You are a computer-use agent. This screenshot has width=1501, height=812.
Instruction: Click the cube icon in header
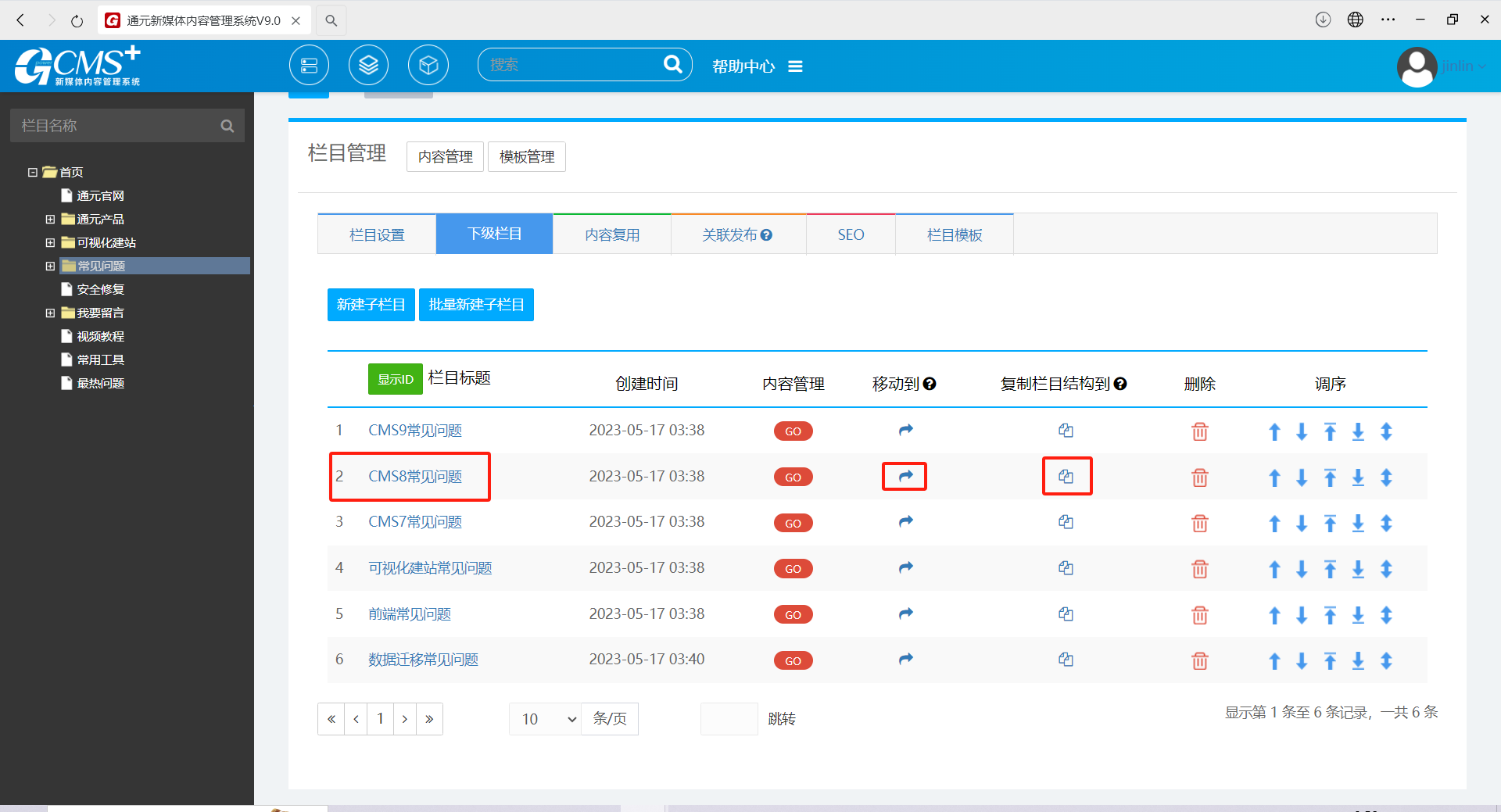[428, 66]
